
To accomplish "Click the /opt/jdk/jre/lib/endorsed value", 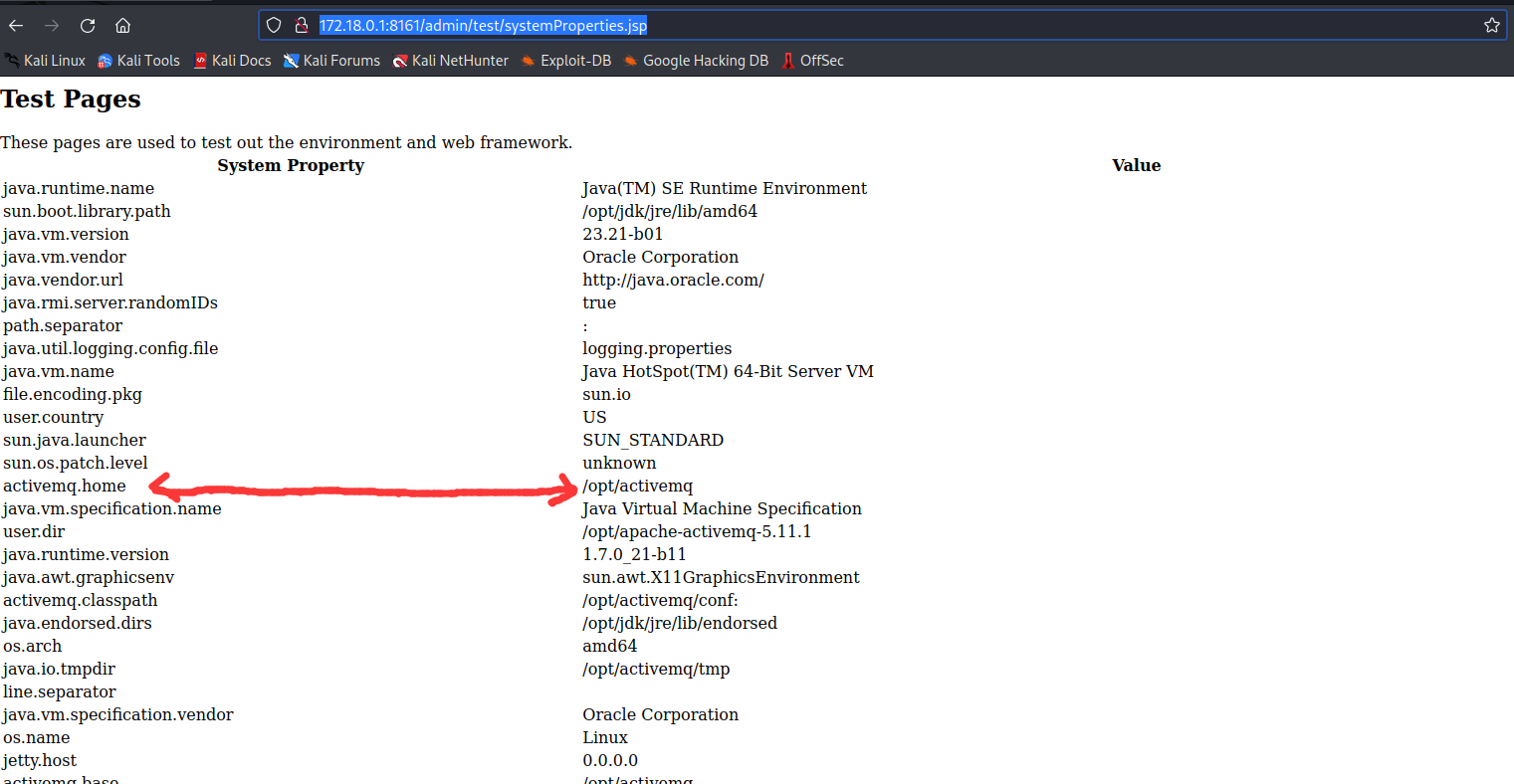I will coord(680,623).
